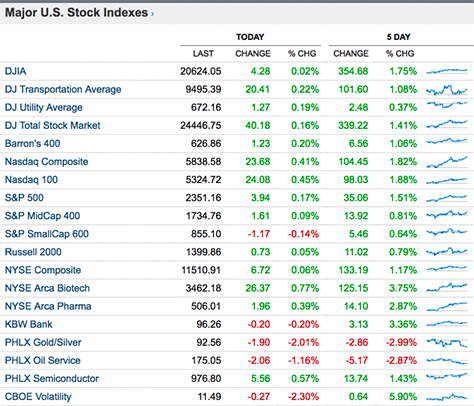Click NYSE Arca Biotech 5-day percent 3.75%

pos(403,288)
